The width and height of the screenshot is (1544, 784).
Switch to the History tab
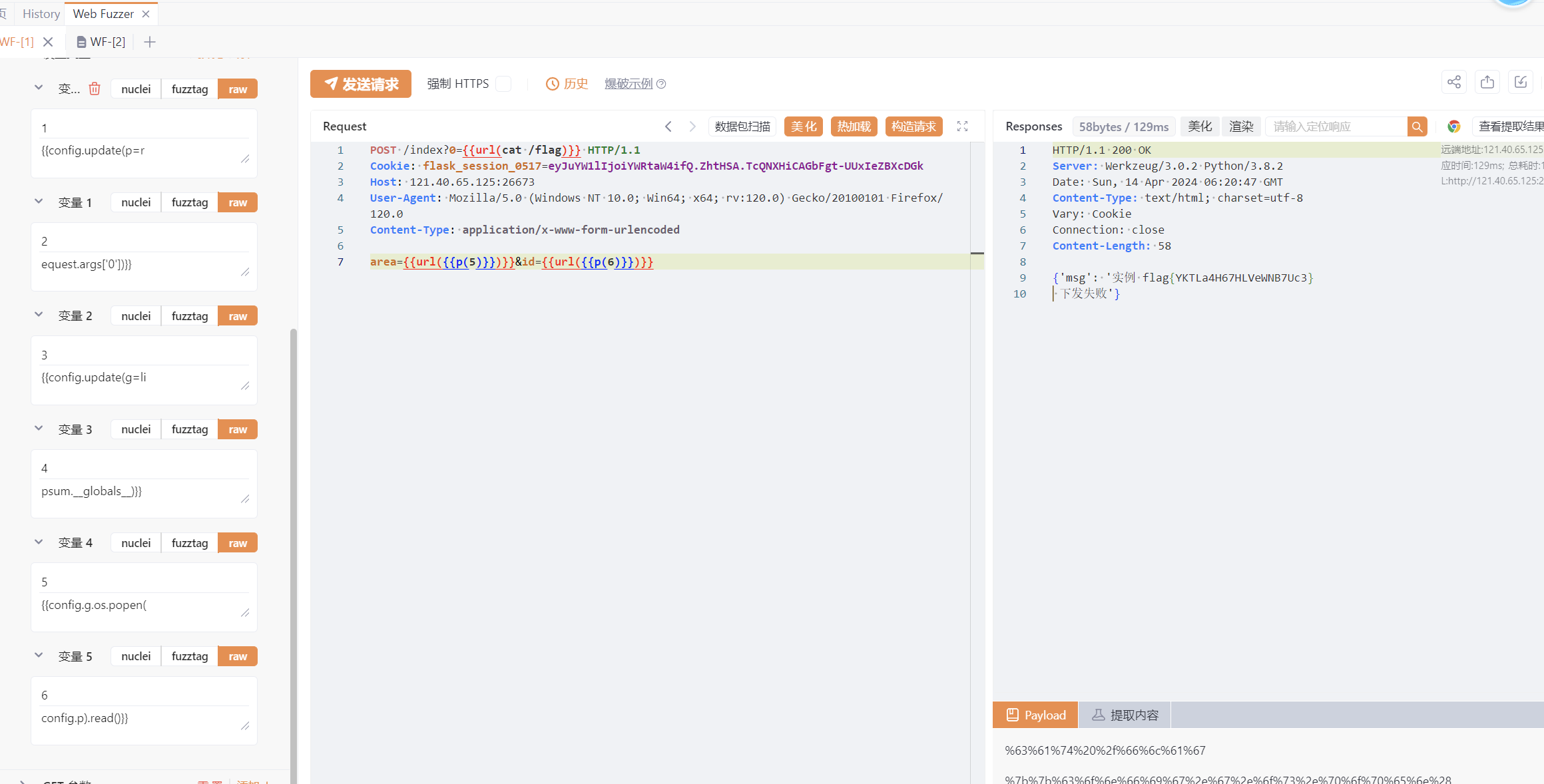[41, 14]
